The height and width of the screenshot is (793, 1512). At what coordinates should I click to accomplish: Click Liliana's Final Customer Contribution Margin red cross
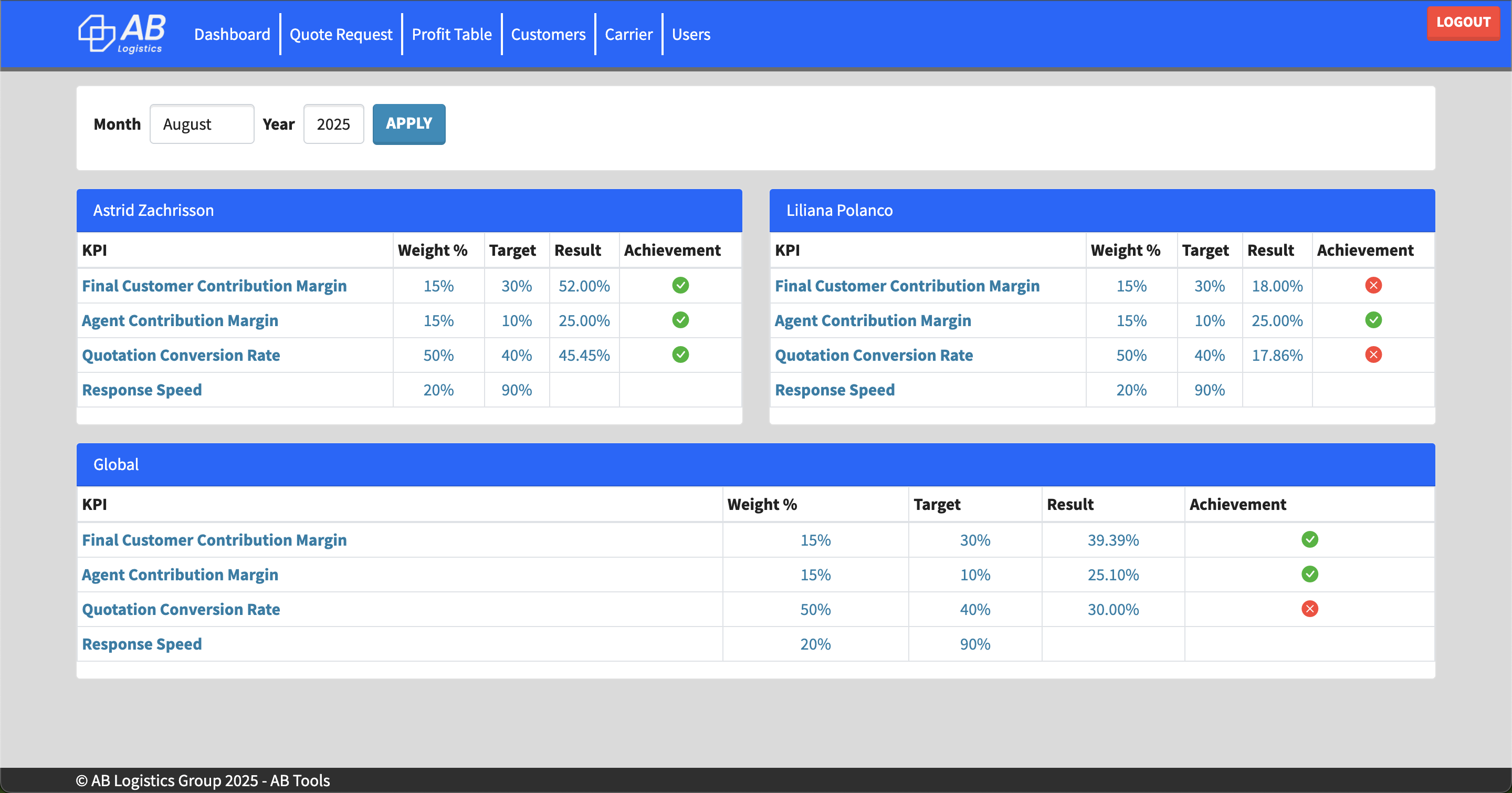1373,286
